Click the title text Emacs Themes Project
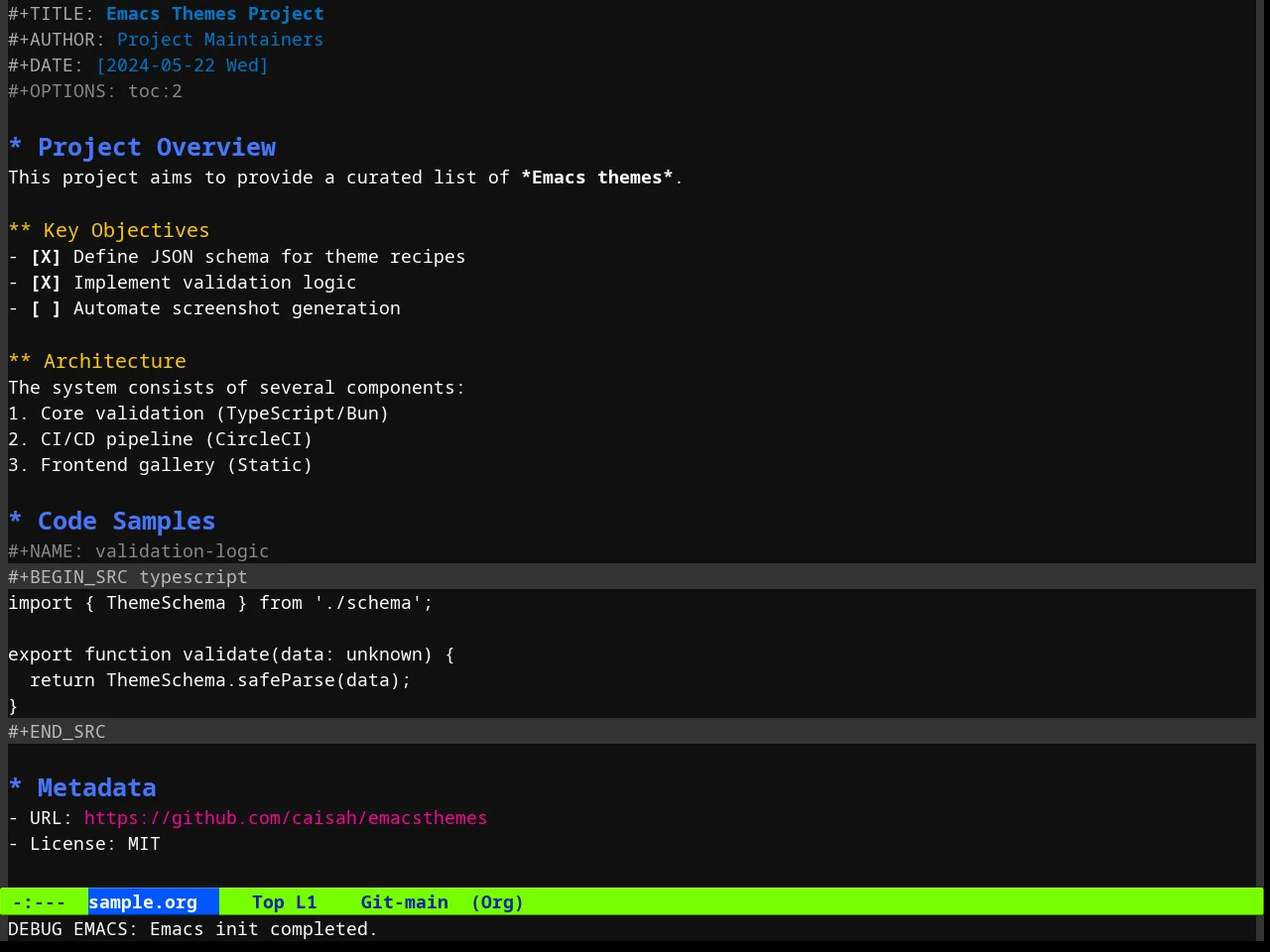This screenshot has height=952, width=1270. [215, 14]
